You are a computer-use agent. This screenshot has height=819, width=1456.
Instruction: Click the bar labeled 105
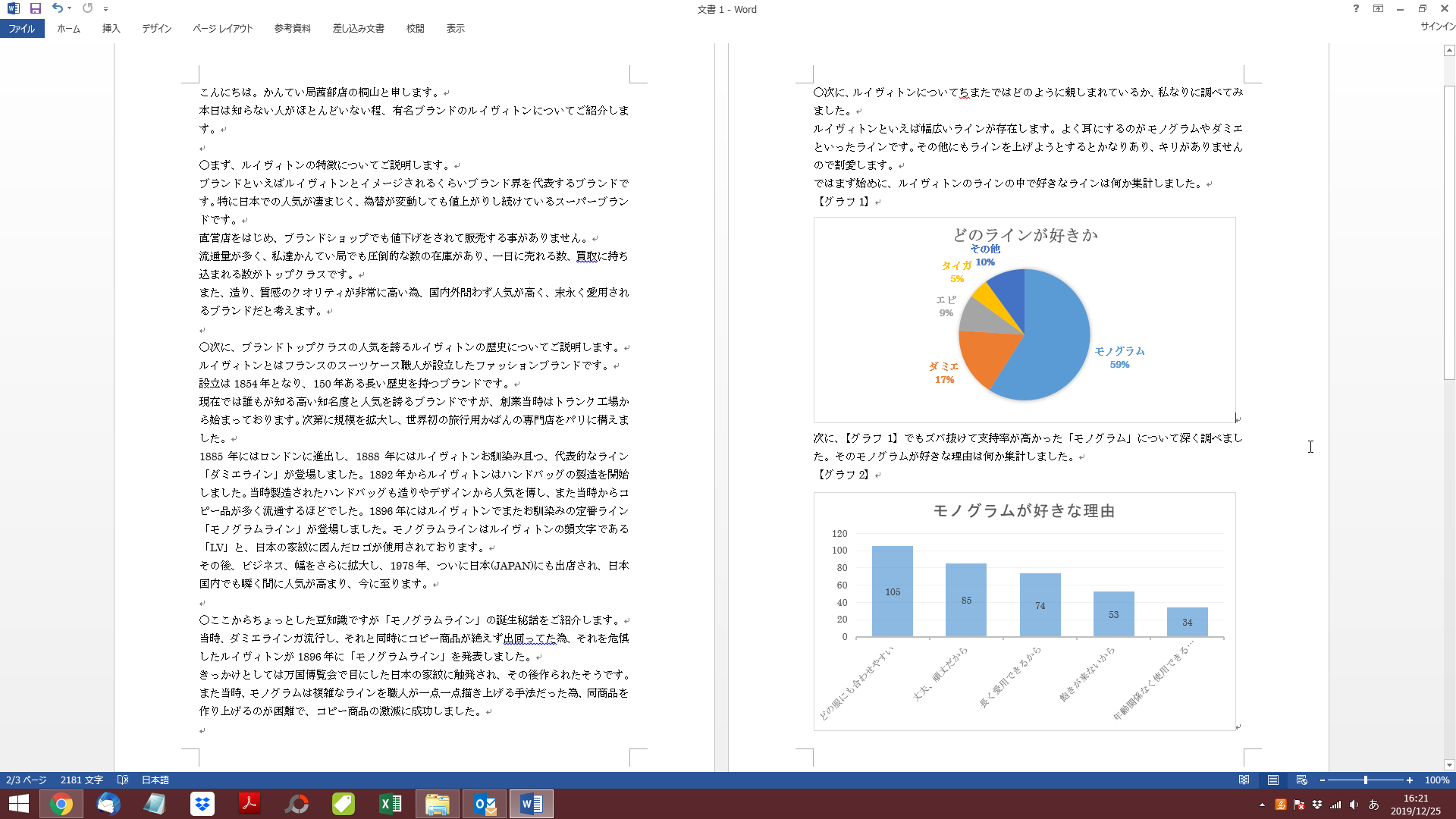[x=893, y=591]
